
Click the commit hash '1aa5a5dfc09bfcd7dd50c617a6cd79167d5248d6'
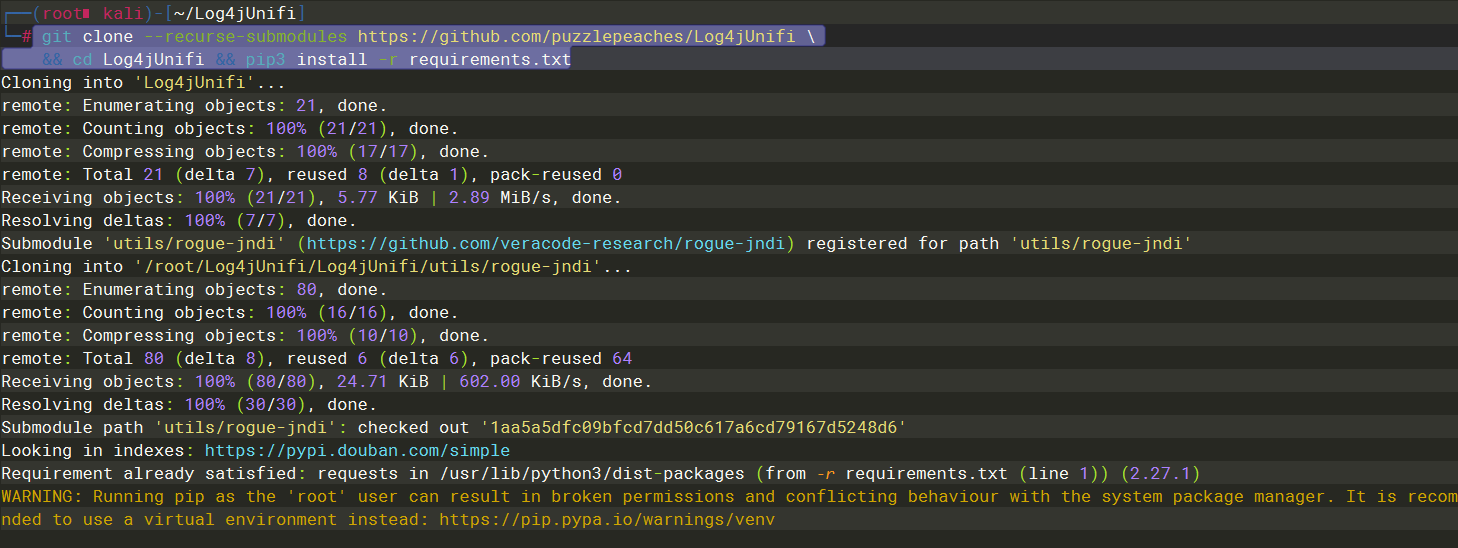point(694,428)
